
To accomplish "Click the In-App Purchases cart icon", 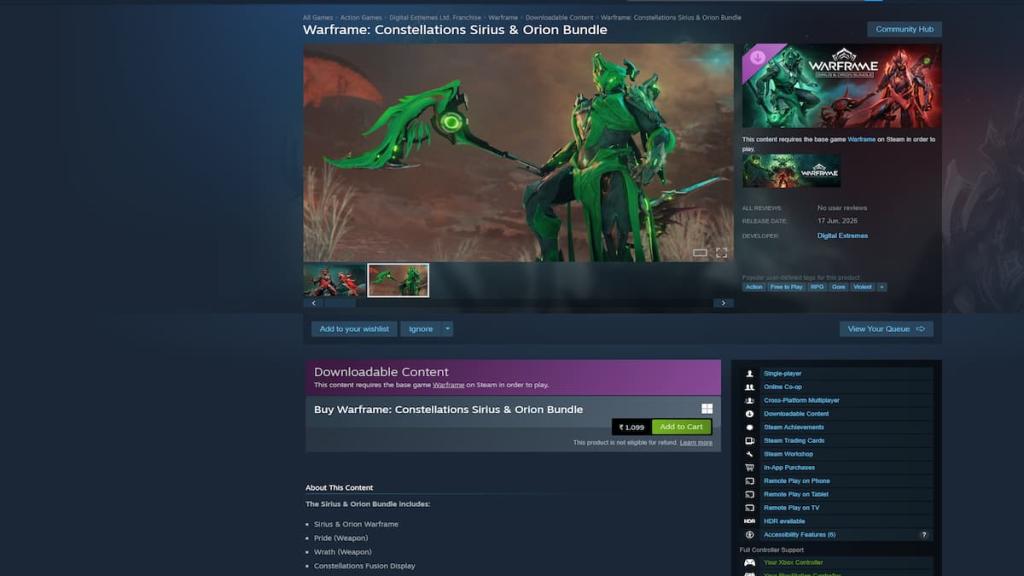I will tap(749, 468).
